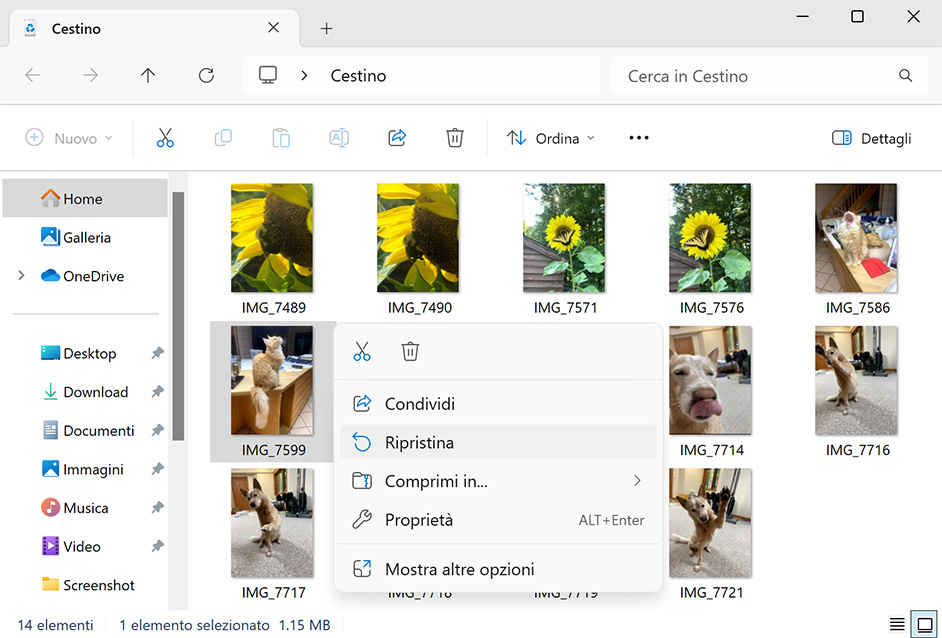The image size is (942, 638).
Task: Click the Up arrow navigation icon
Action: (x=148, y=76)
